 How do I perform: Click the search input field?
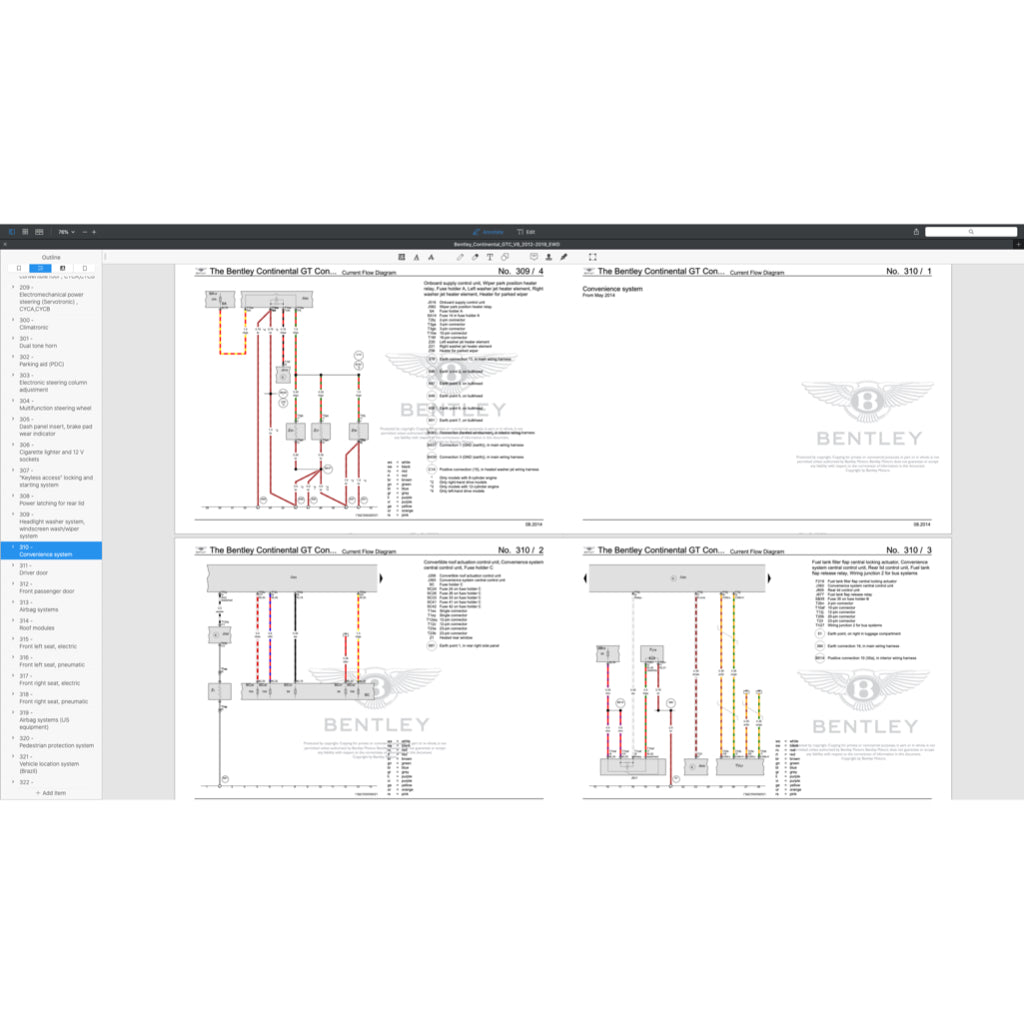point(970,231)
